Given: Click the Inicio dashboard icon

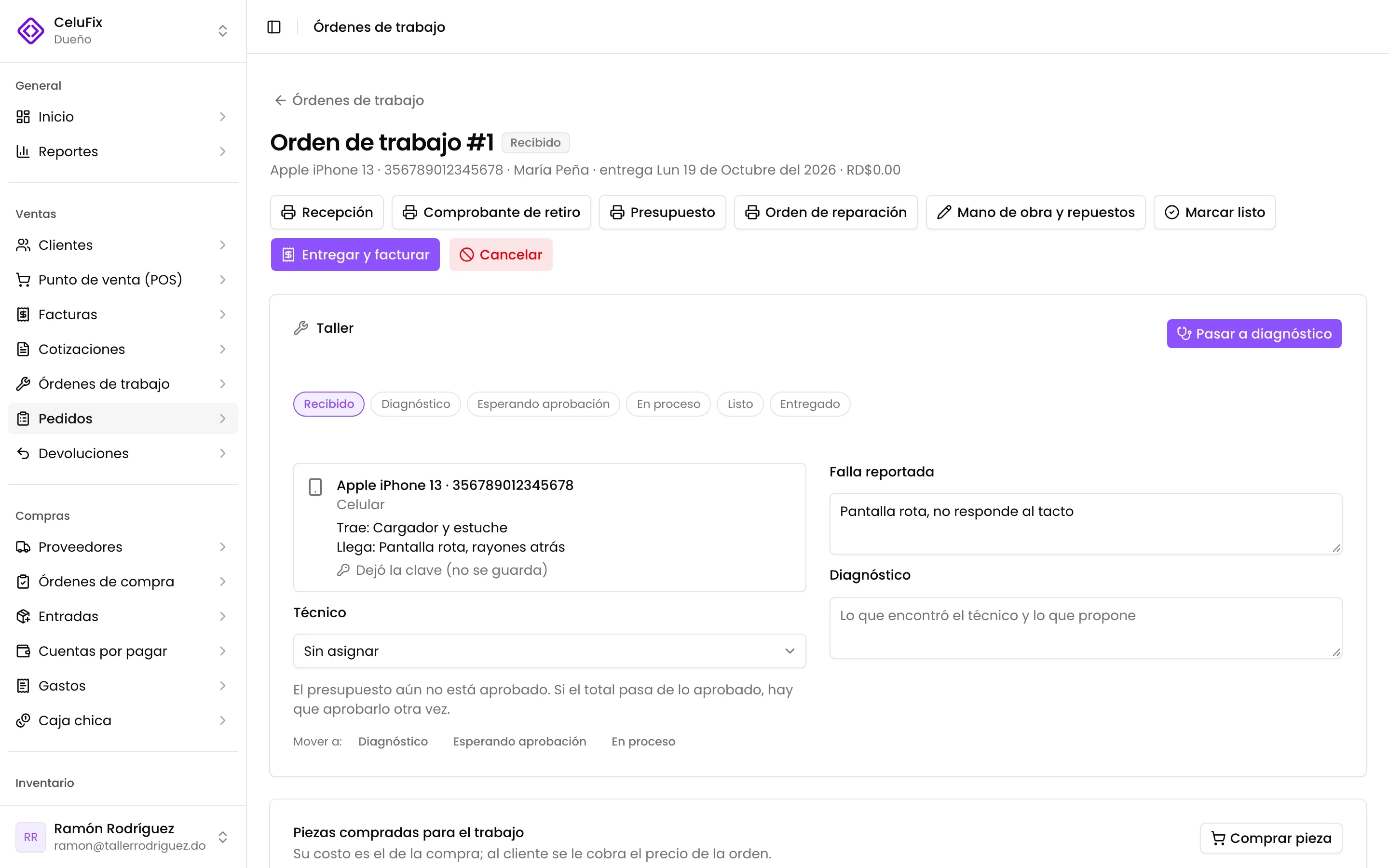Looking at the screenshot, I should 23,117.
